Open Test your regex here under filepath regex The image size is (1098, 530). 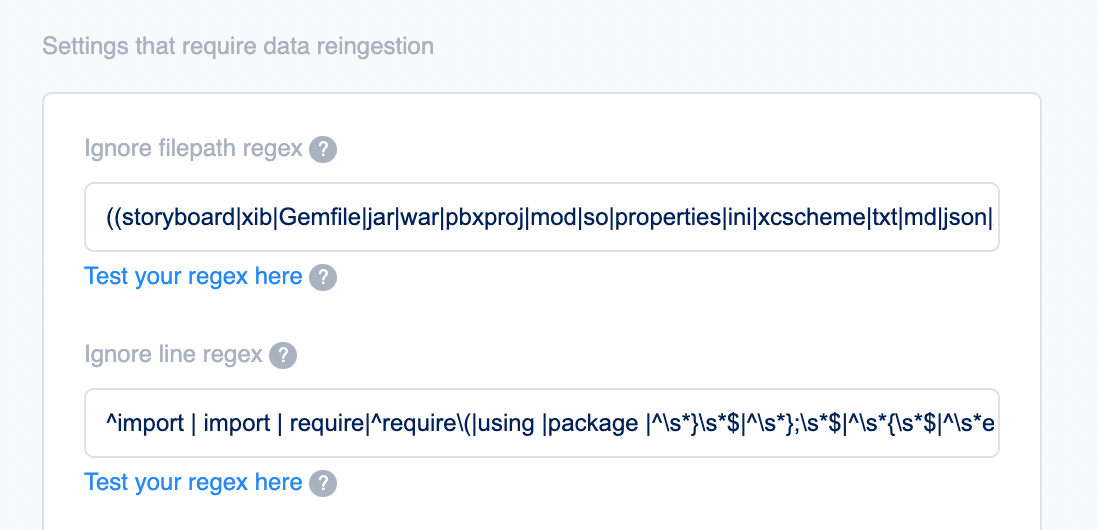coord(193,277)
